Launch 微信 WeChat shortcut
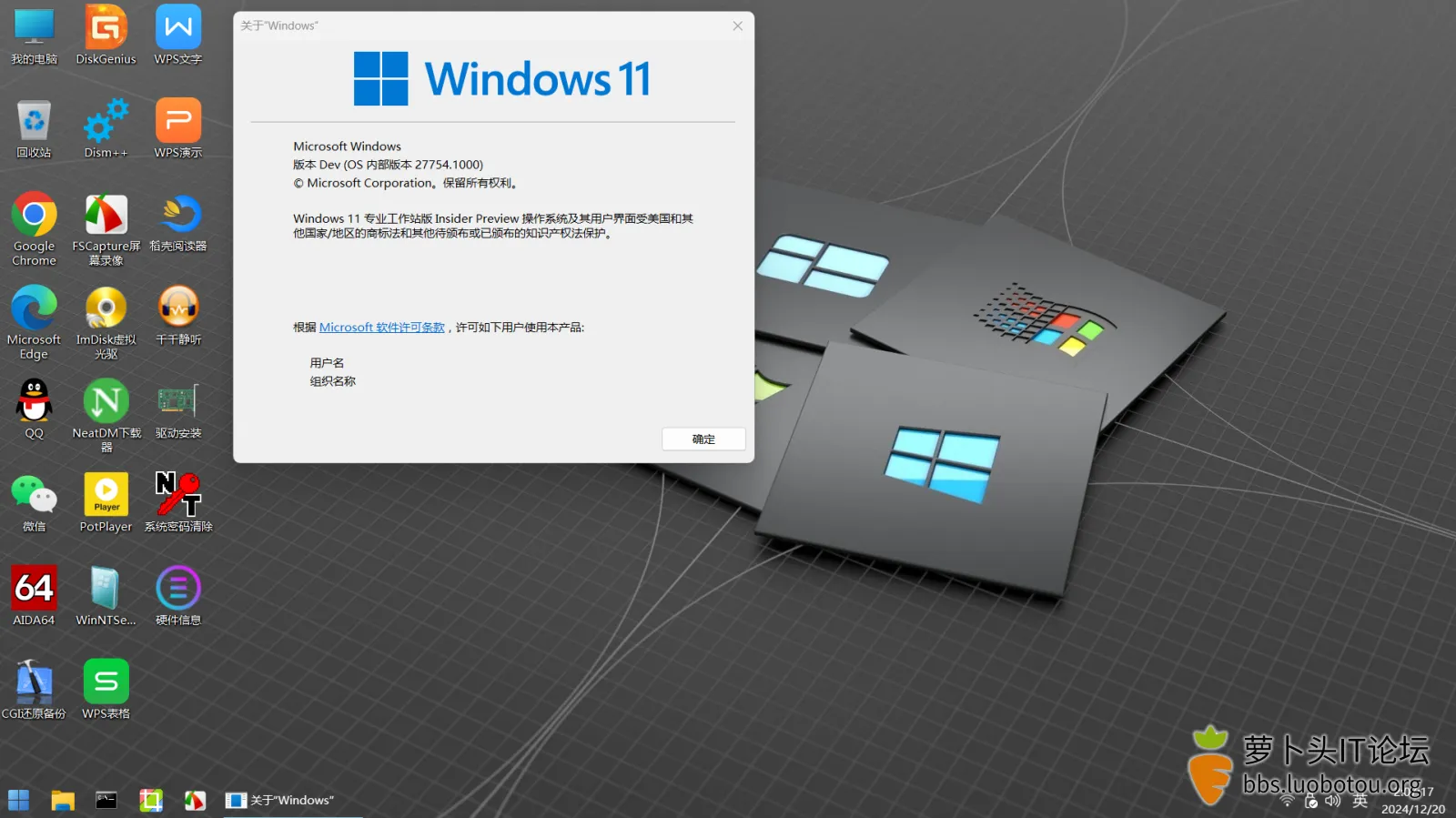 34,503
